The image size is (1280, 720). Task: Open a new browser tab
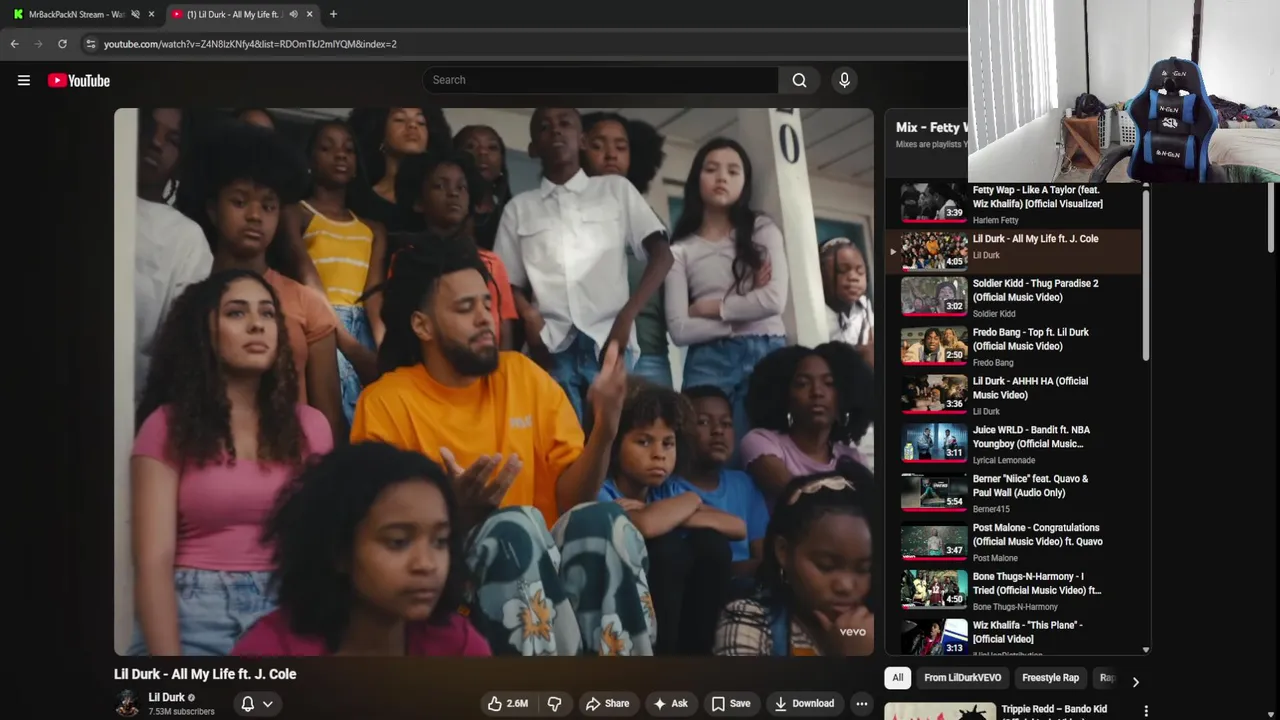click(333, 14)
